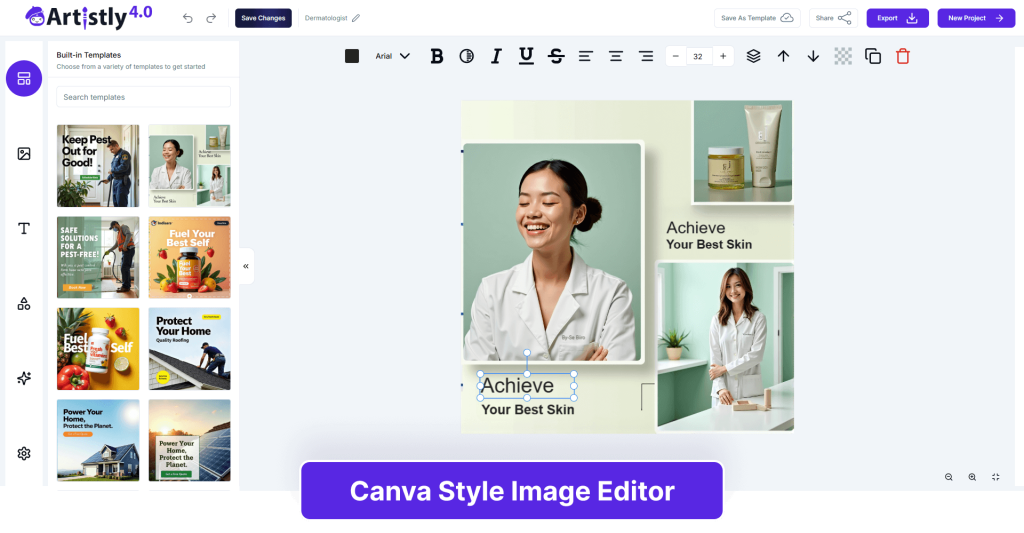Switch to the Images sidebar tab
Screen dimensions: 1024x533
(24, 153)
